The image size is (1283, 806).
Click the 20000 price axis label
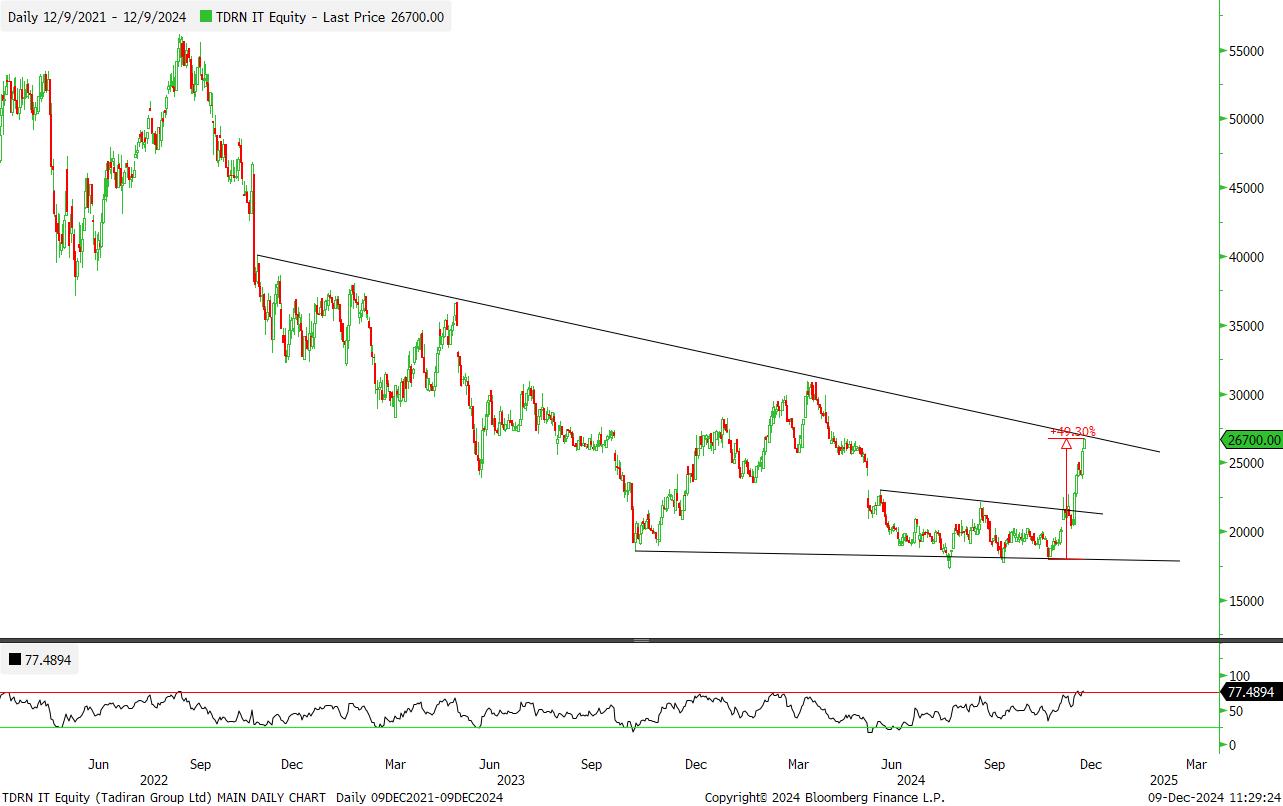pyautogui.click(x=1247, y=532)
